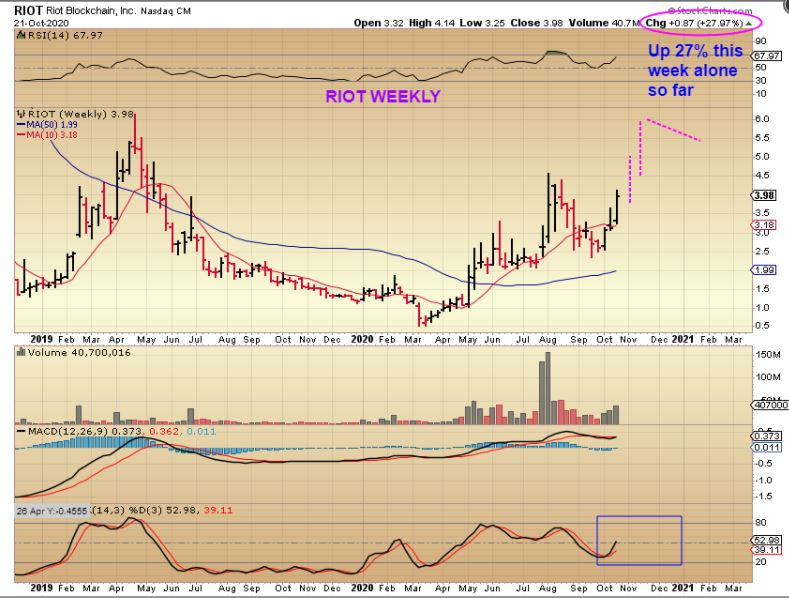Viewport: 789px width, 598px height.
Task: Click the red MA(10) legend line marker
Action: pos(21,135)
